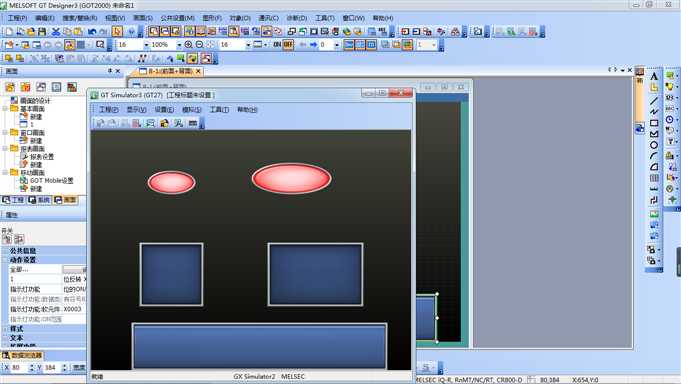Screen dimensions: 681x384
Task: Open the '0' state number dropdown
Action: click(337, 45)
